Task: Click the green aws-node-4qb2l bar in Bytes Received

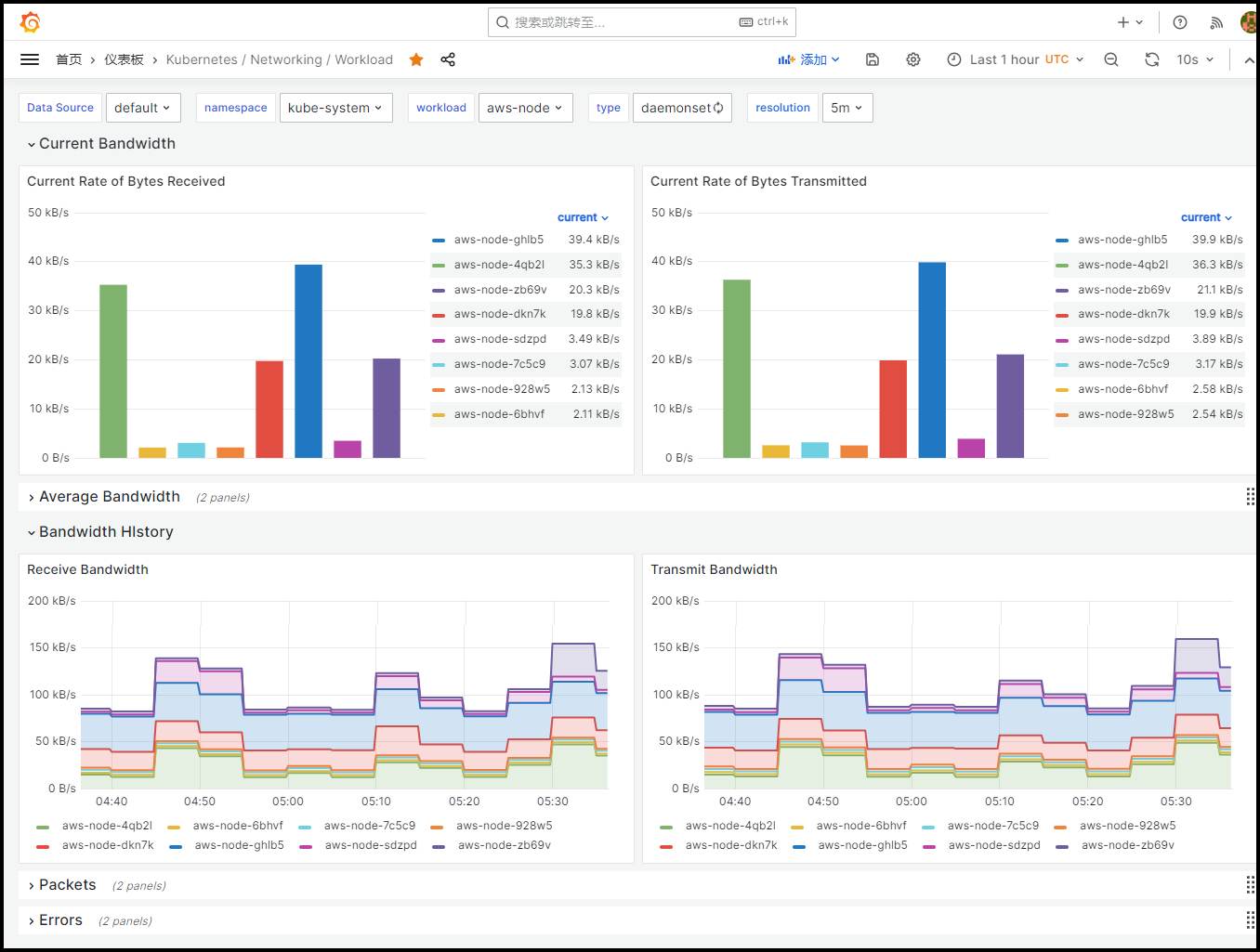Action: coord(113,371)
